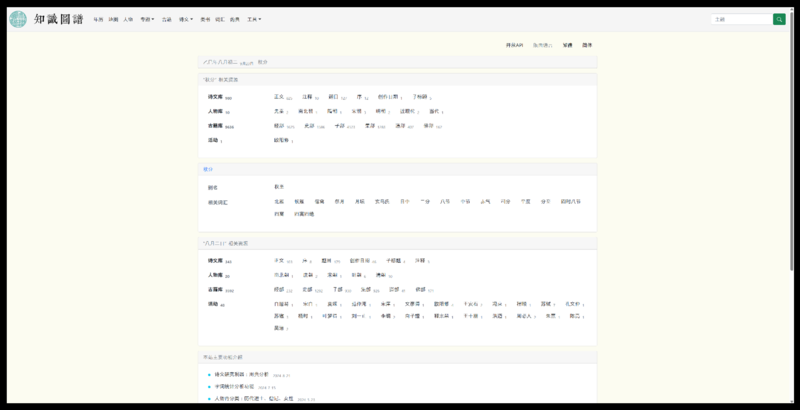Image resolution: width=800 pixels, height=410 pixels.
Task: Open 古籍库 in the 秋分 resources section
Action: coord(215,126)
